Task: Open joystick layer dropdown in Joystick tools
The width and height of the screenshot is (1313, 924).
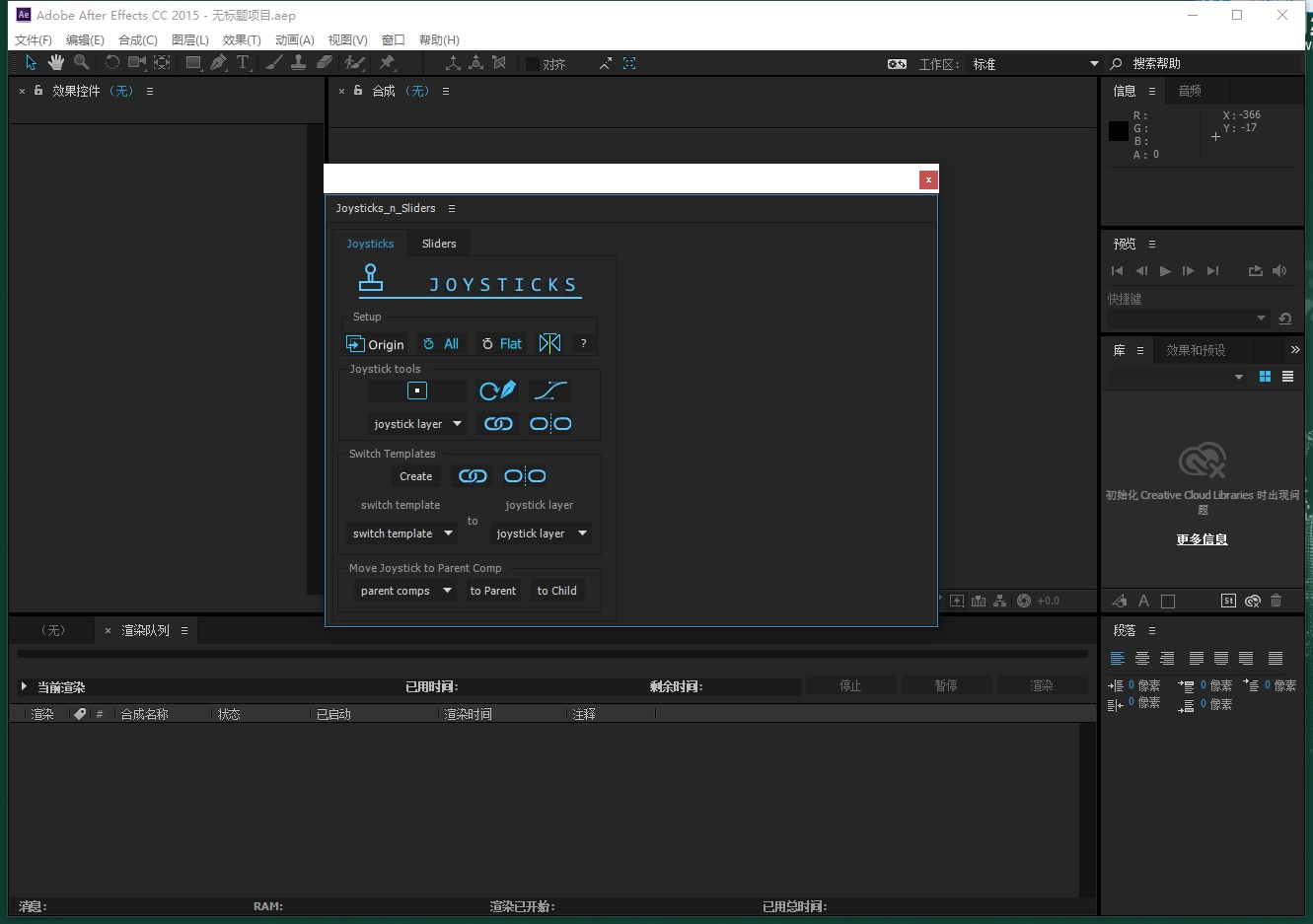Action: click(x=417, y=424)
